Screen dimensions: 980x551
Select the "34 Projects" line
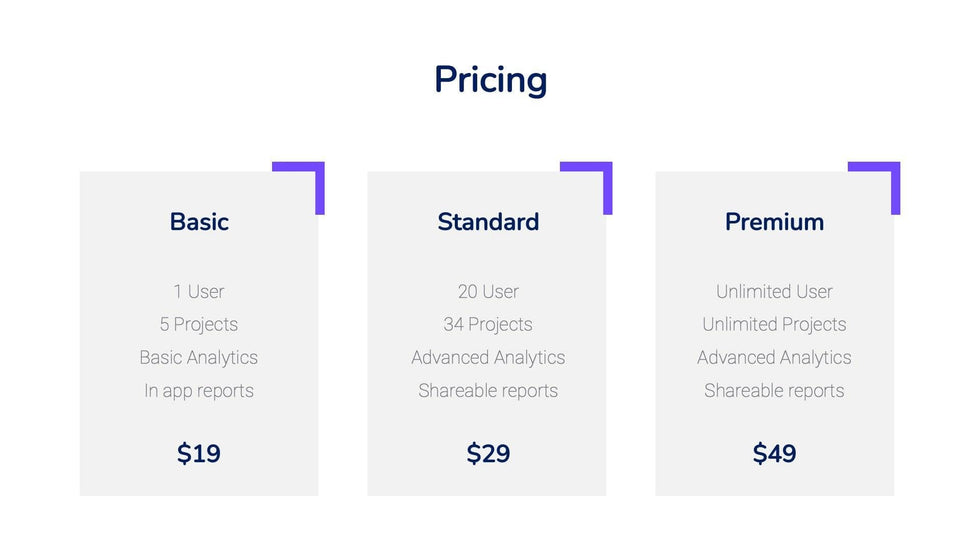pyautogui.click(x=488, y=325)
